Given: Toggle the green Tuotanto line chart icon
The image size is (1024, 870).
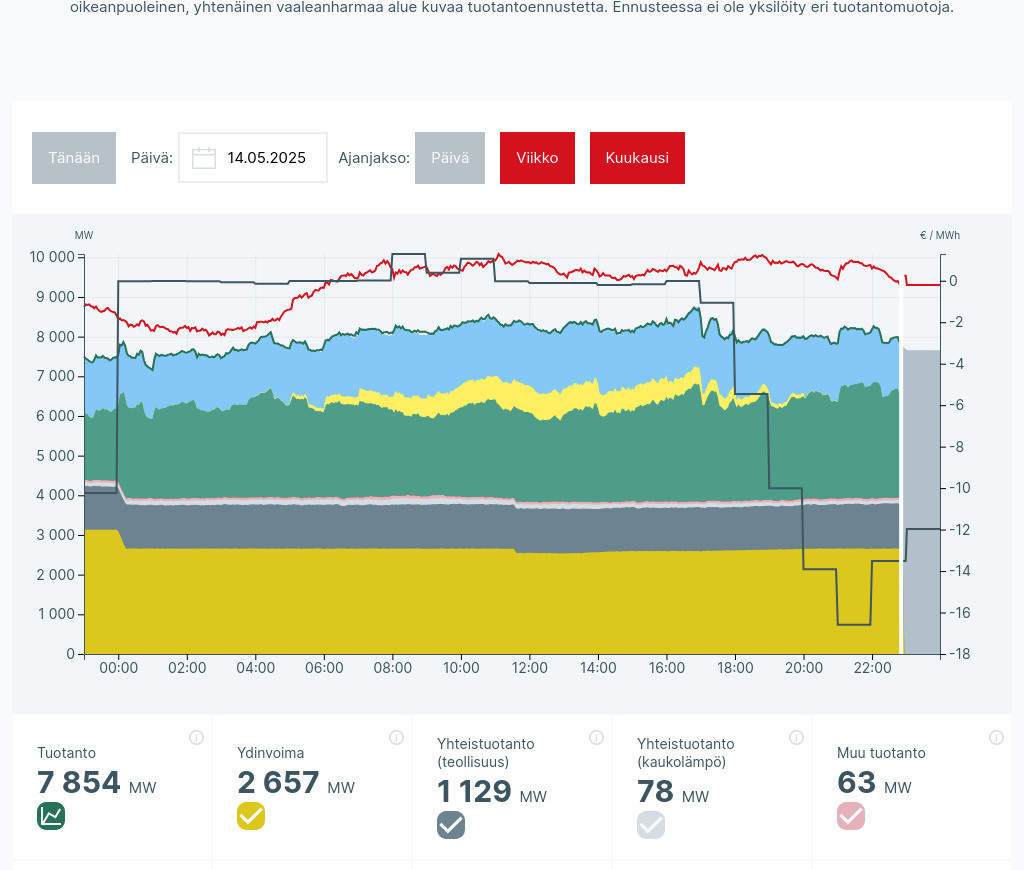Looking at the screenshot, I should 51,816.
